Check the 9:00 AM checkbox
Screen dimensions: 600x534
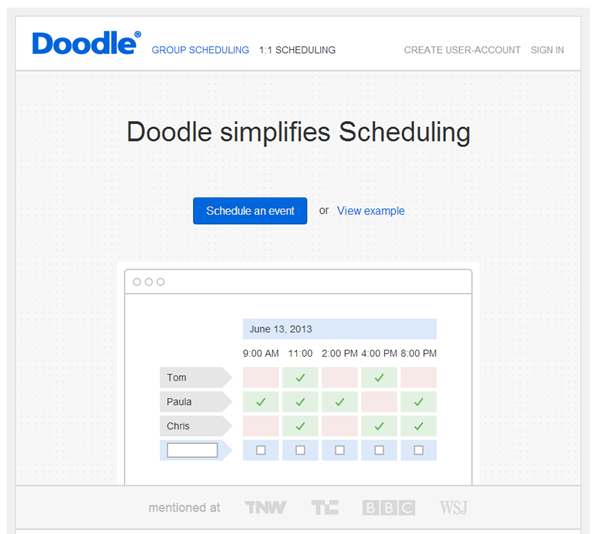[261, 450]
